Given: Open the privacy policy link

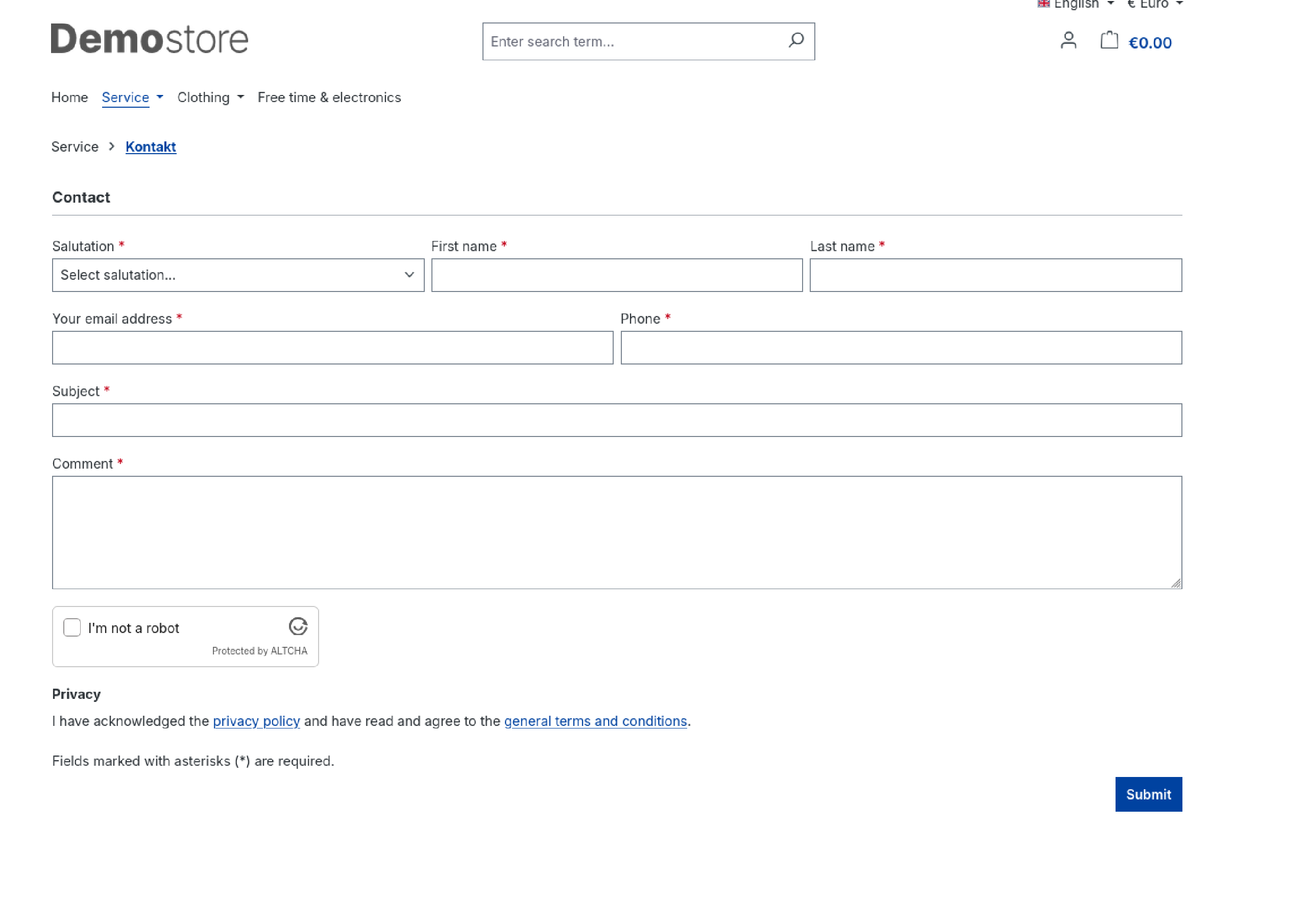Looking at the screenshot, I should point(256,721).
